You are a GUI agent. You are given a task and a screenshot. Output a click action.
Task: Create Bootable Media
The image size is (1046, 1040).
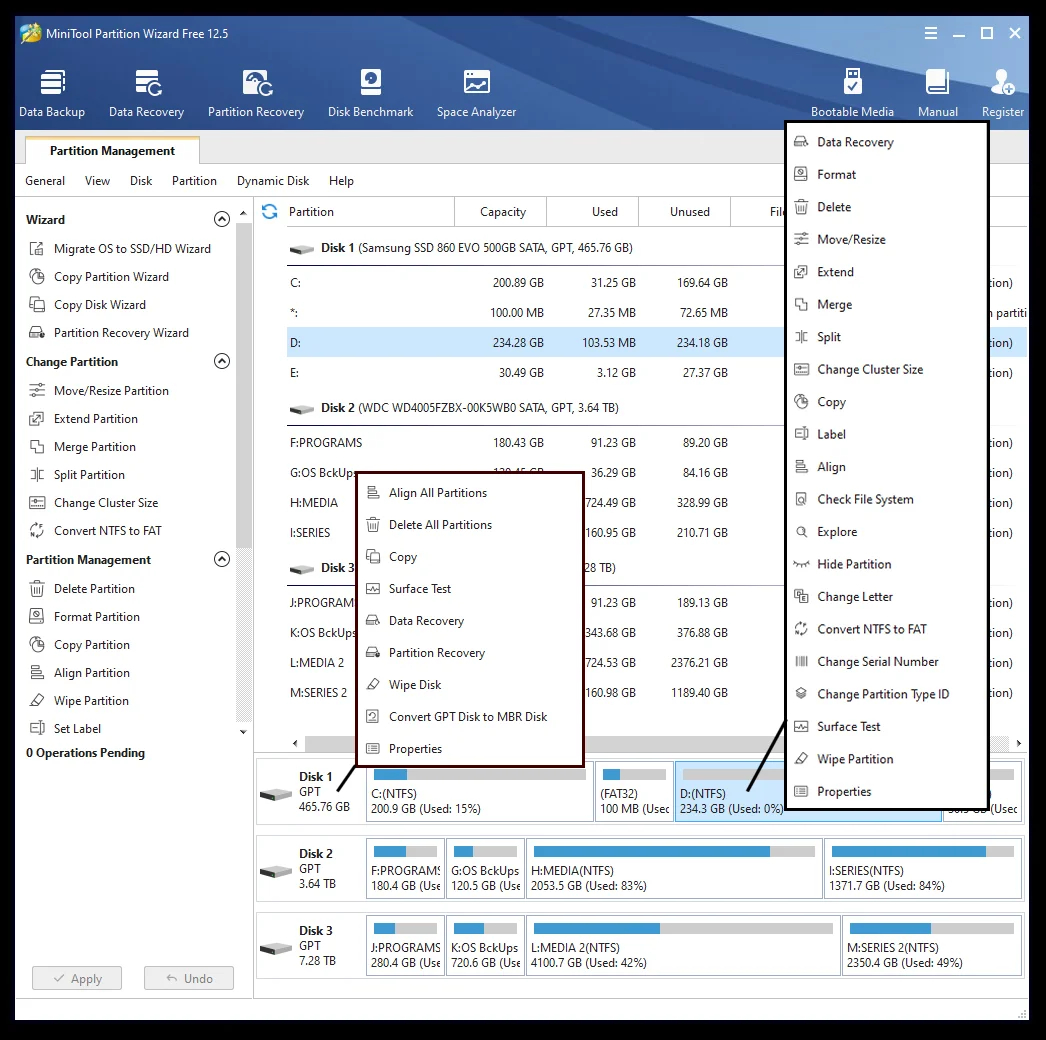point(852,93)
